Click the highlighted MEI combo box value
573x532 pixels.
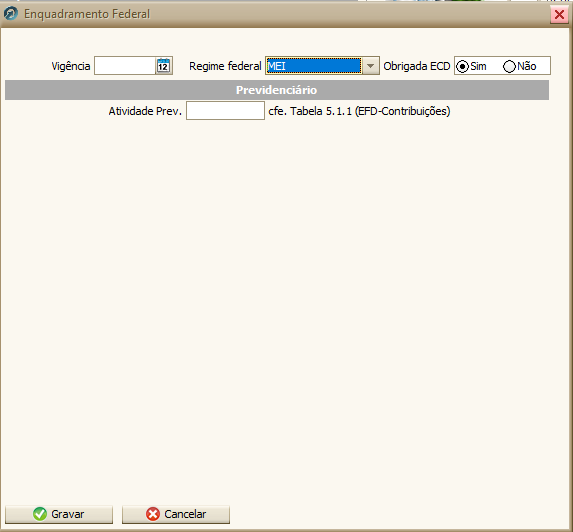(314, 66)
